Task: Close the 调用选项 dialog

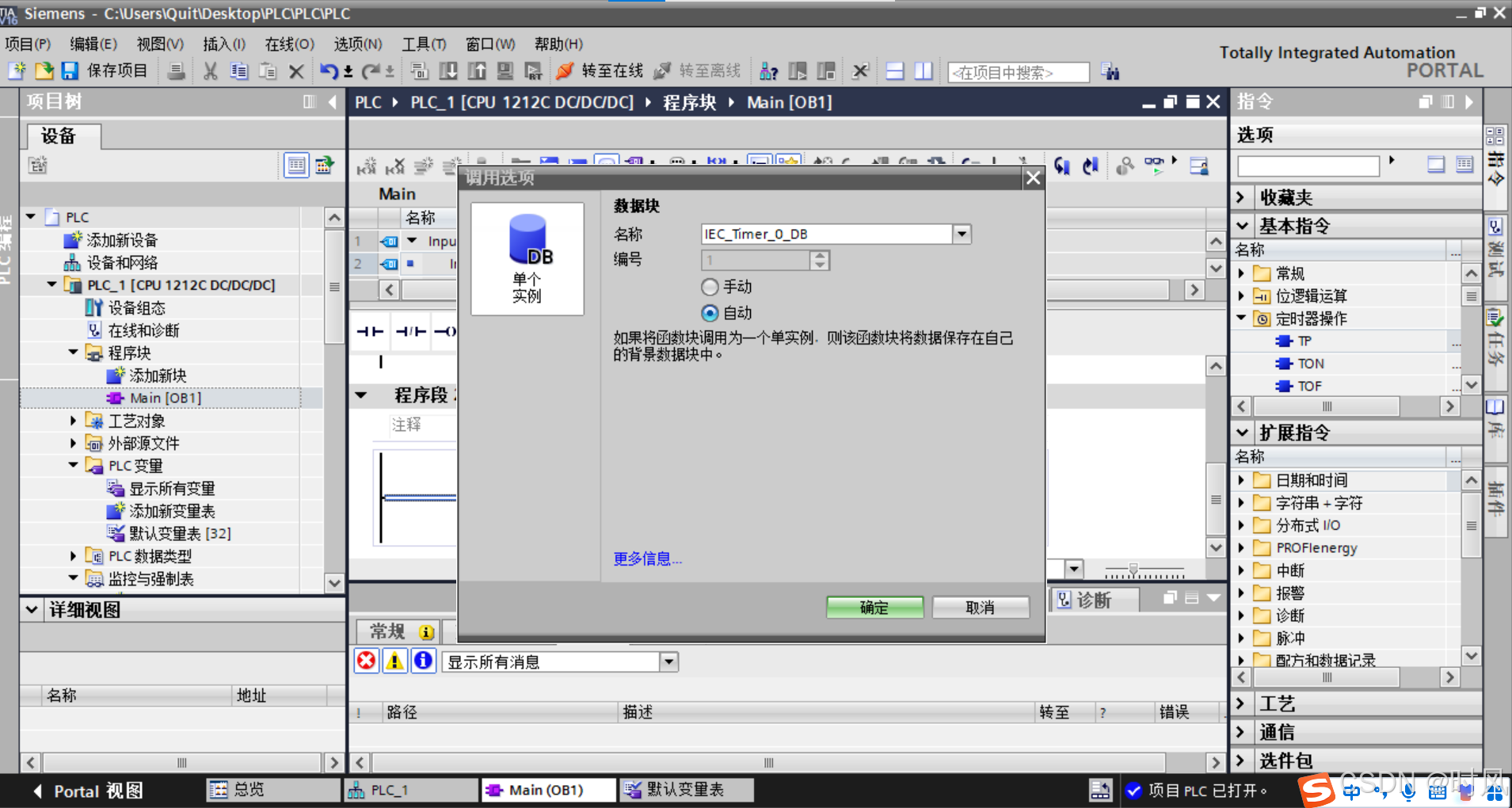Action: 1033,178
